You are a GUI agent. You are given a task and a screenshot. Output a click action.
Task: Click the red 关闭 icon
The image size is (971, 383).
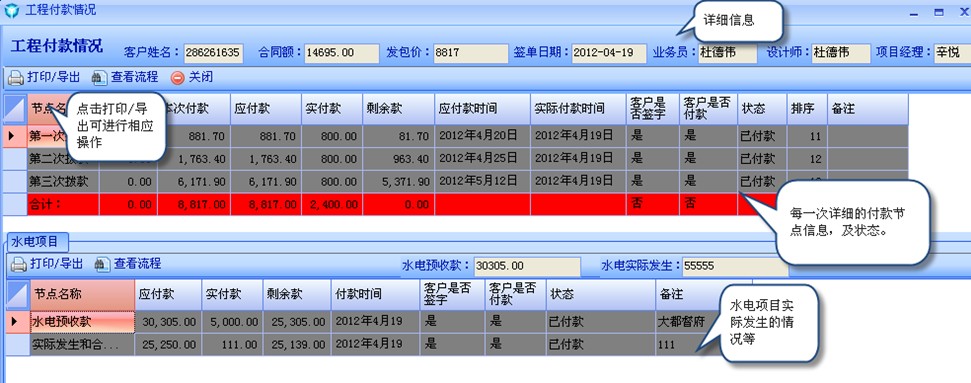click(x=178, y=78)
